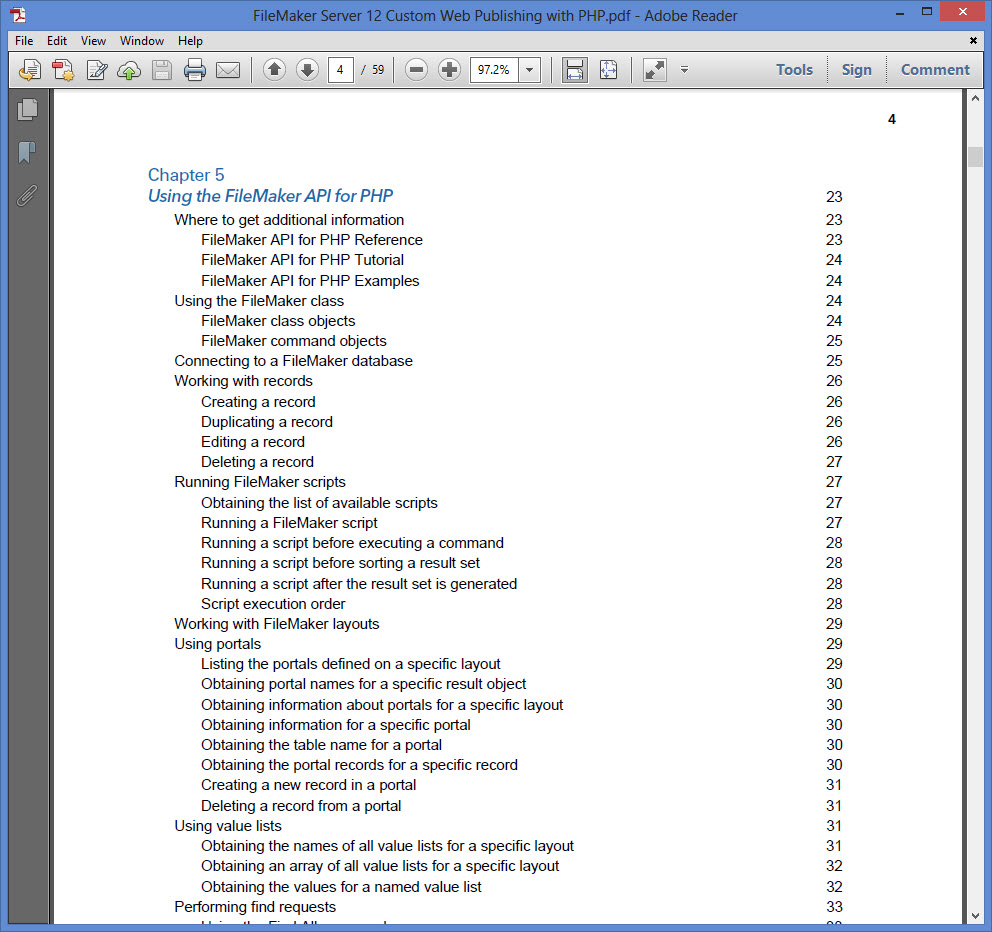
Task: Open 'FileMaker API for PHP Tutorial' entry
Action: (302, 259)
